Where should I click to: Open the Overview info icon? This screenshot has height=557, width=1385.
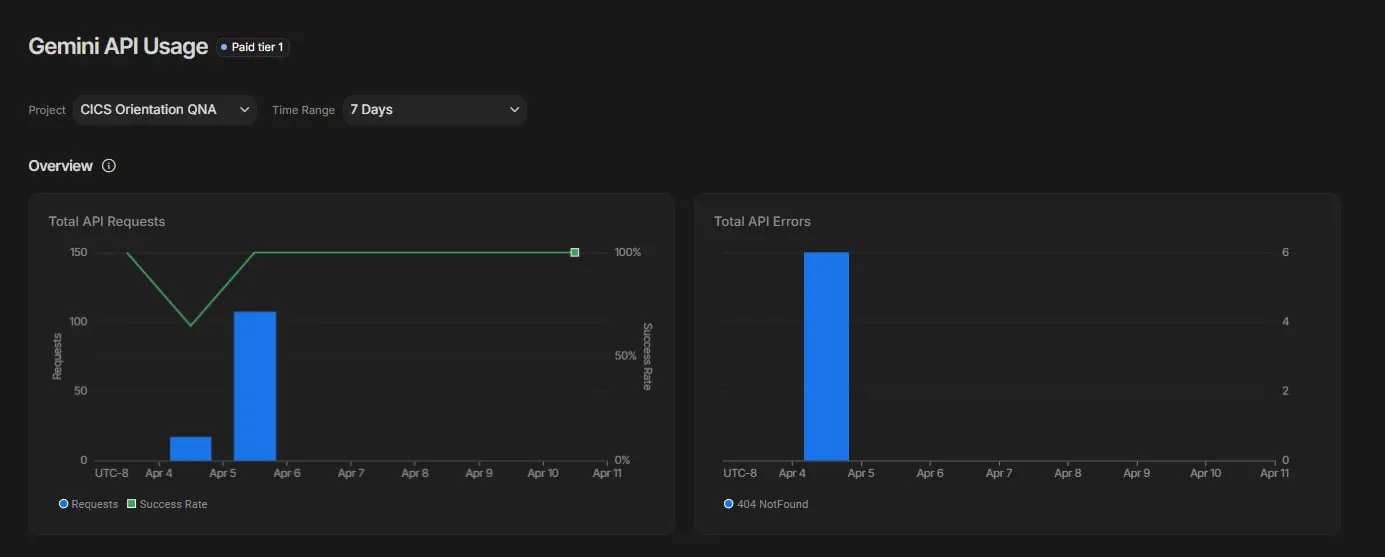(x=109, y=166)
